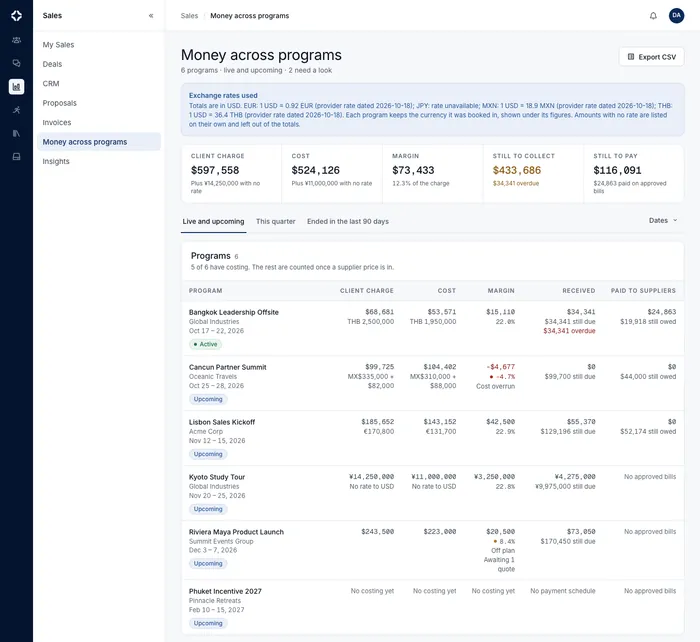Open the Bangkok Leadership Offsite program
This screenshot has height=642, width=700.
click(x=233, y=312)
